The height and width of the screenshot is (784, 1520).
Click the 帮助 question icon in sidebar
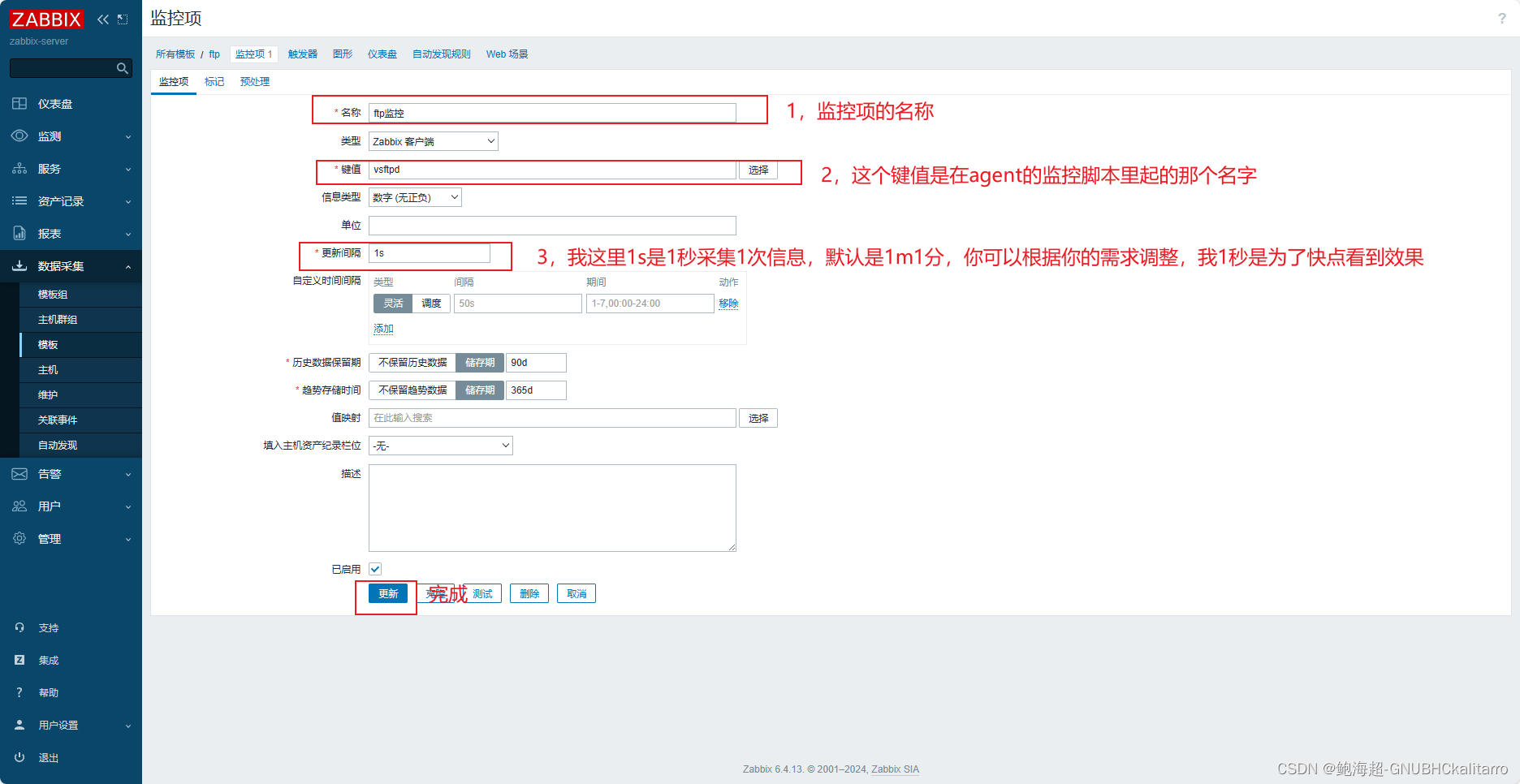[x=19, y=693]
